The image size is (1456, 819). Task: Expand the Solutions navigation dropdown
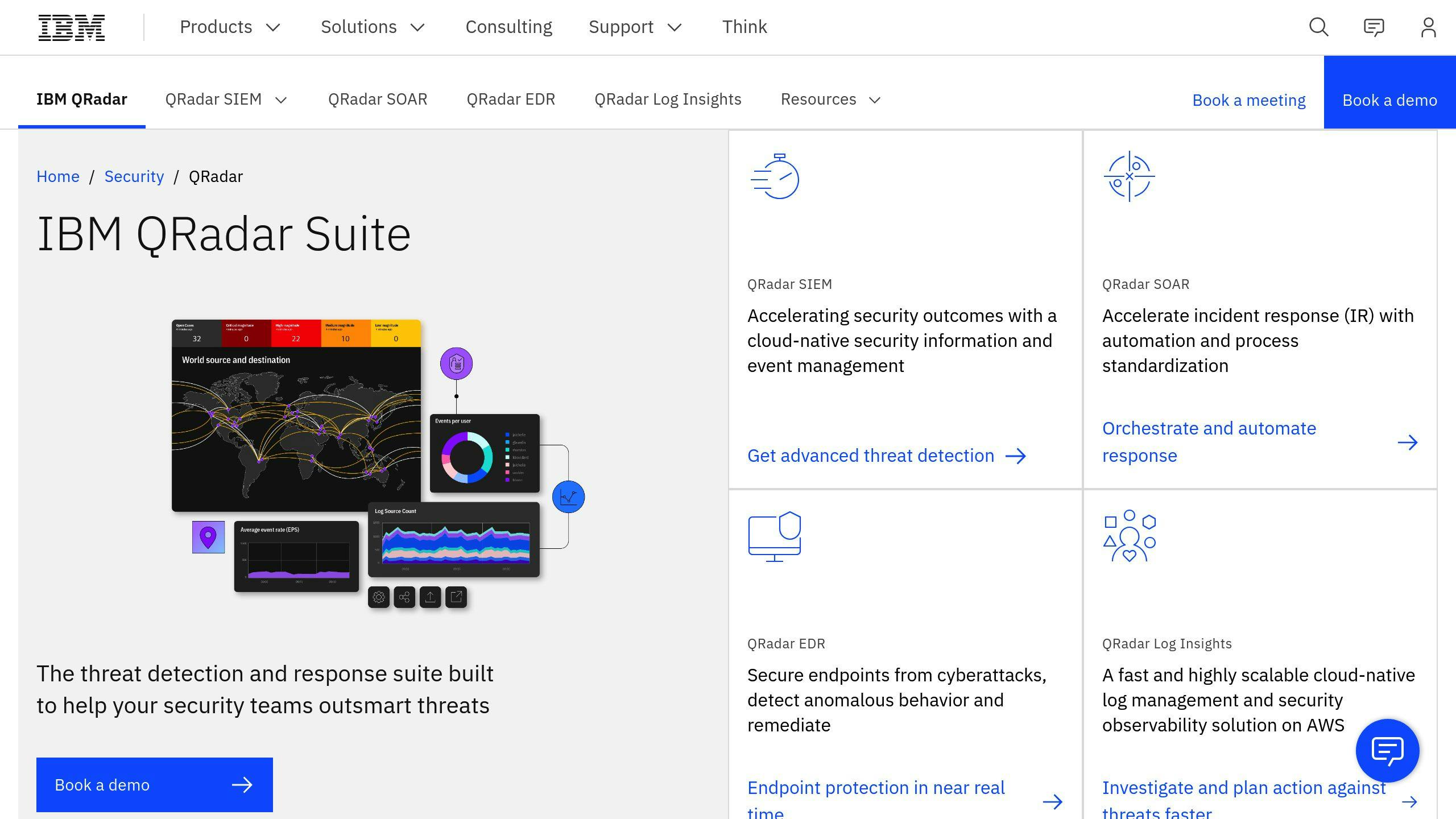(372, 27)
